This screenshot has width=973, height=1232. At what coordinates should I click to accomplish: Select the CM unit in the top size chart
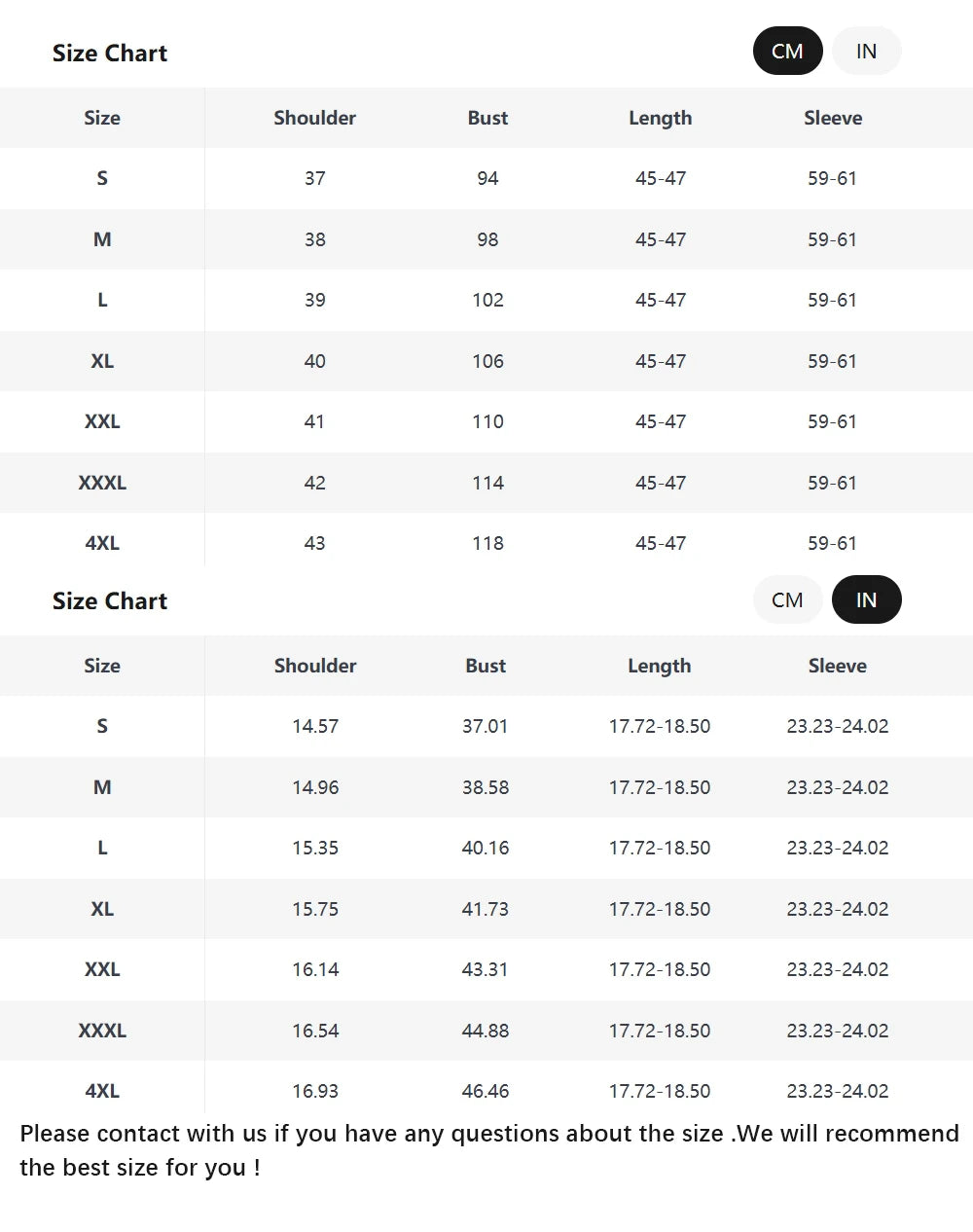(x=787, y=52)
